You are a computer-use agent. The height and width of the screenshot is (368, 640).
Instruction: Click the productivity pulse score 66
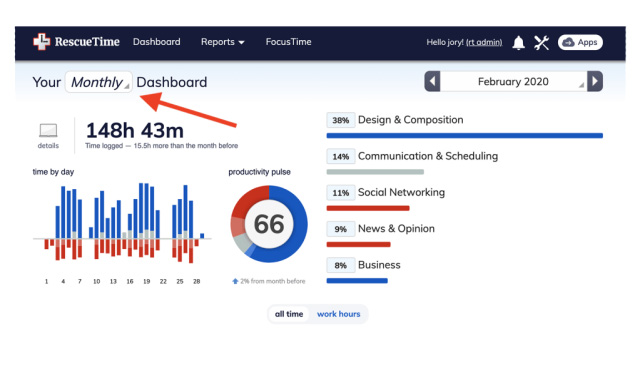click(269, 224)
